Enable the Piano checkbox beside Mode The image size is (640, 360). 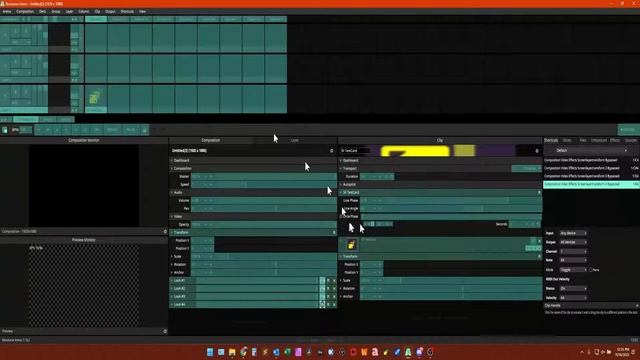tap(591, 270)
